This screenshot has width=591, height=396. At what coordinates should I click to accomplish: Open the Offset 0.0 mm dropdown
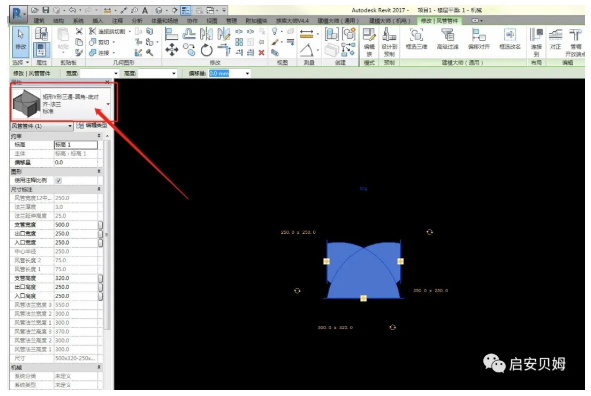click(x=247, y=73)
